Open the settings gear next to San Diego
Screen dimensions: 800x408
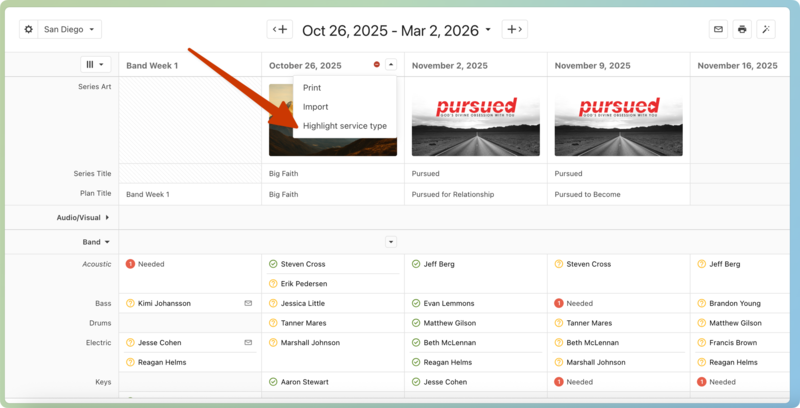coord(29,30)
